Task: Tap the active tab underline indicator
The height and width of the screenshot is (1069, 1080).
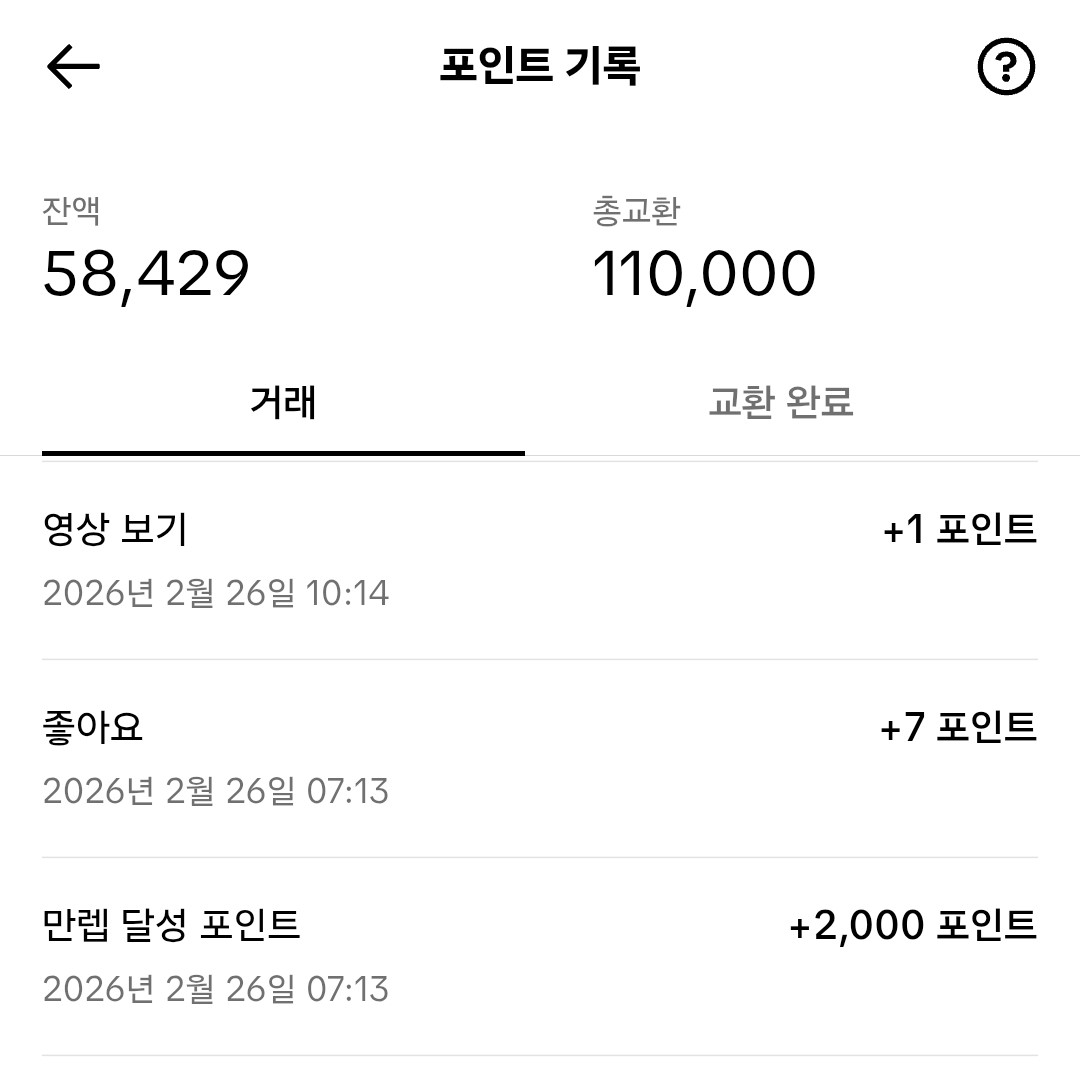Action: (282, 455)
